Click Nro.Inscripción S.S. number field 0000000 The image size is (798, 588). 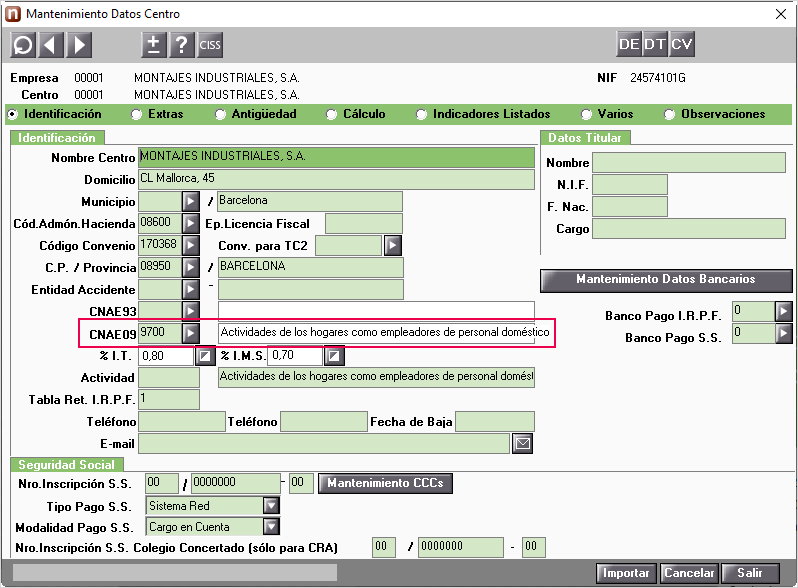[236, 483]
